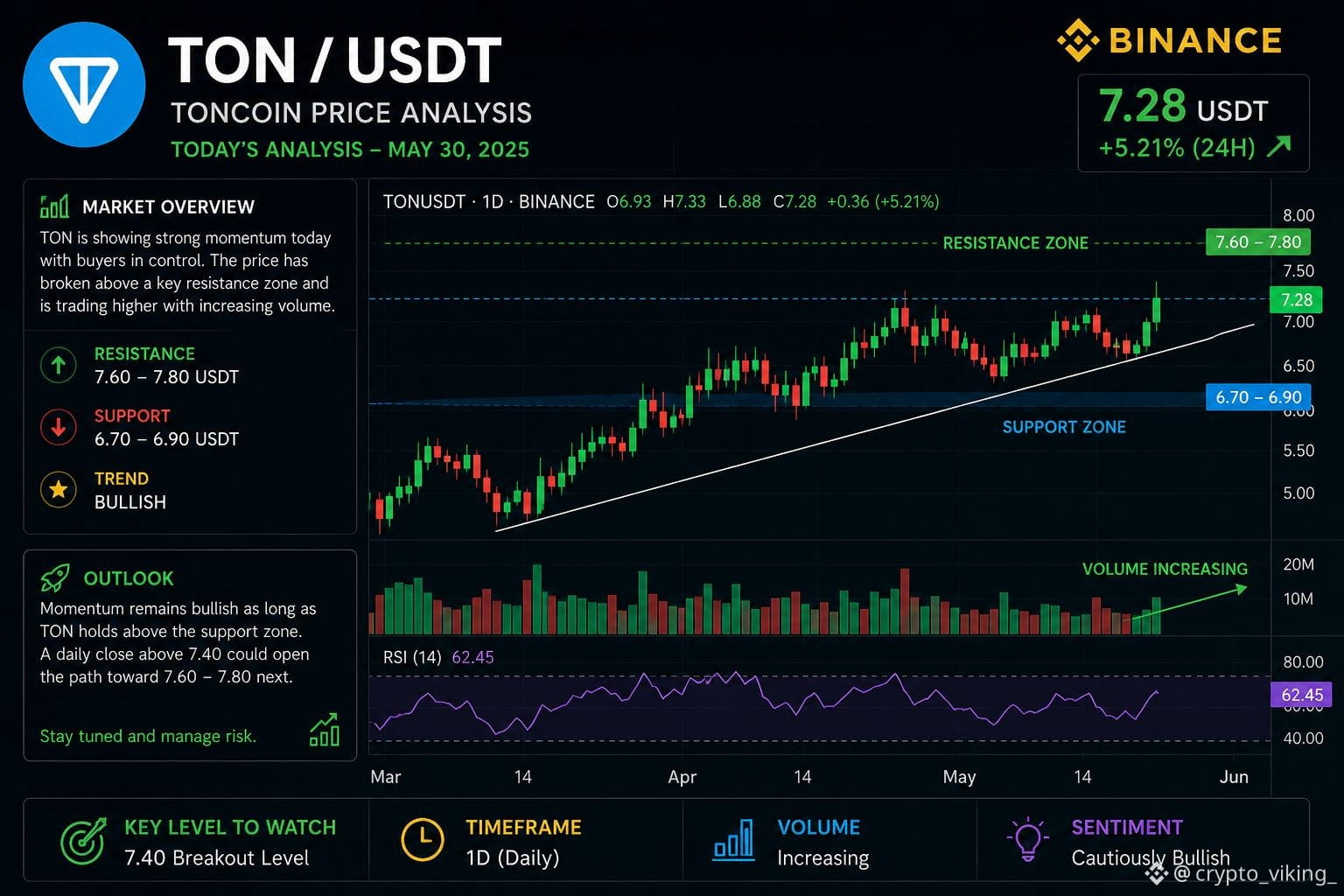Click the Outlook rocket icon
Screen dimensions: 1344x896
(x=55, y=577)
